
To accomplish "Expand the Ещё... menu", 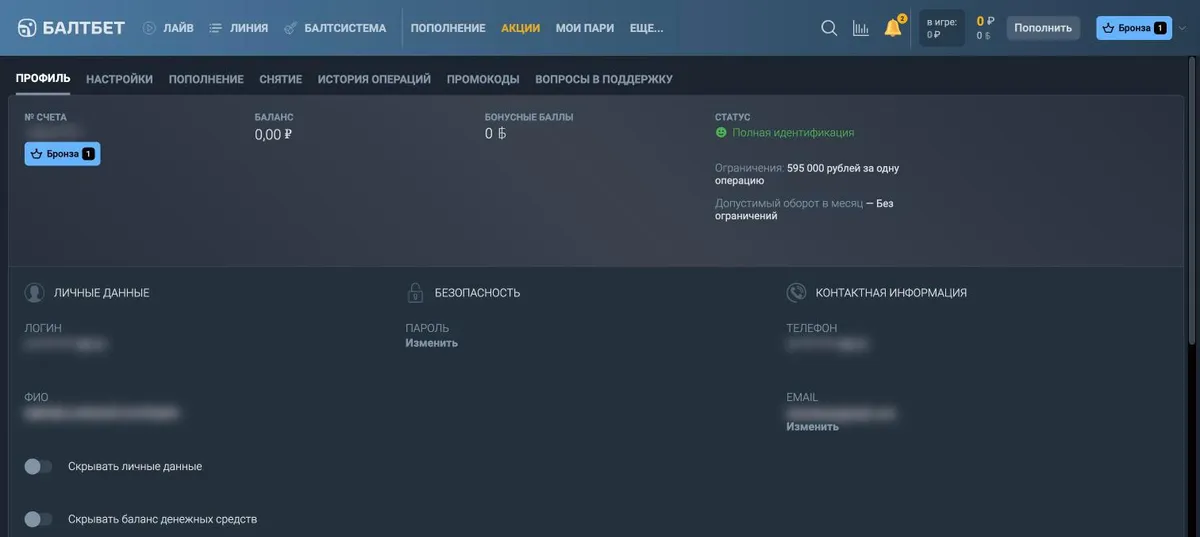I will [x=648, y=28].
